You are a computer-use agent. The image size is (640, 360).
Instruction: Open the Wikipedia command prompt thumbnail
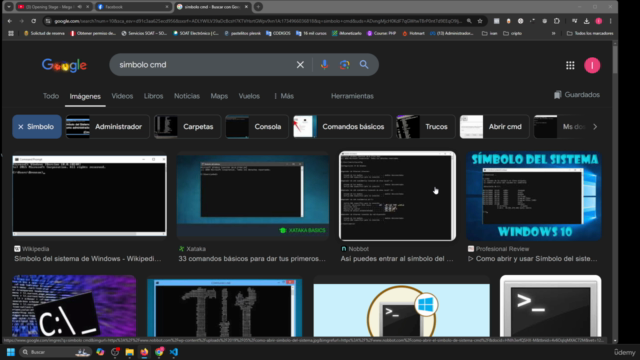click(x=89, y=196)
